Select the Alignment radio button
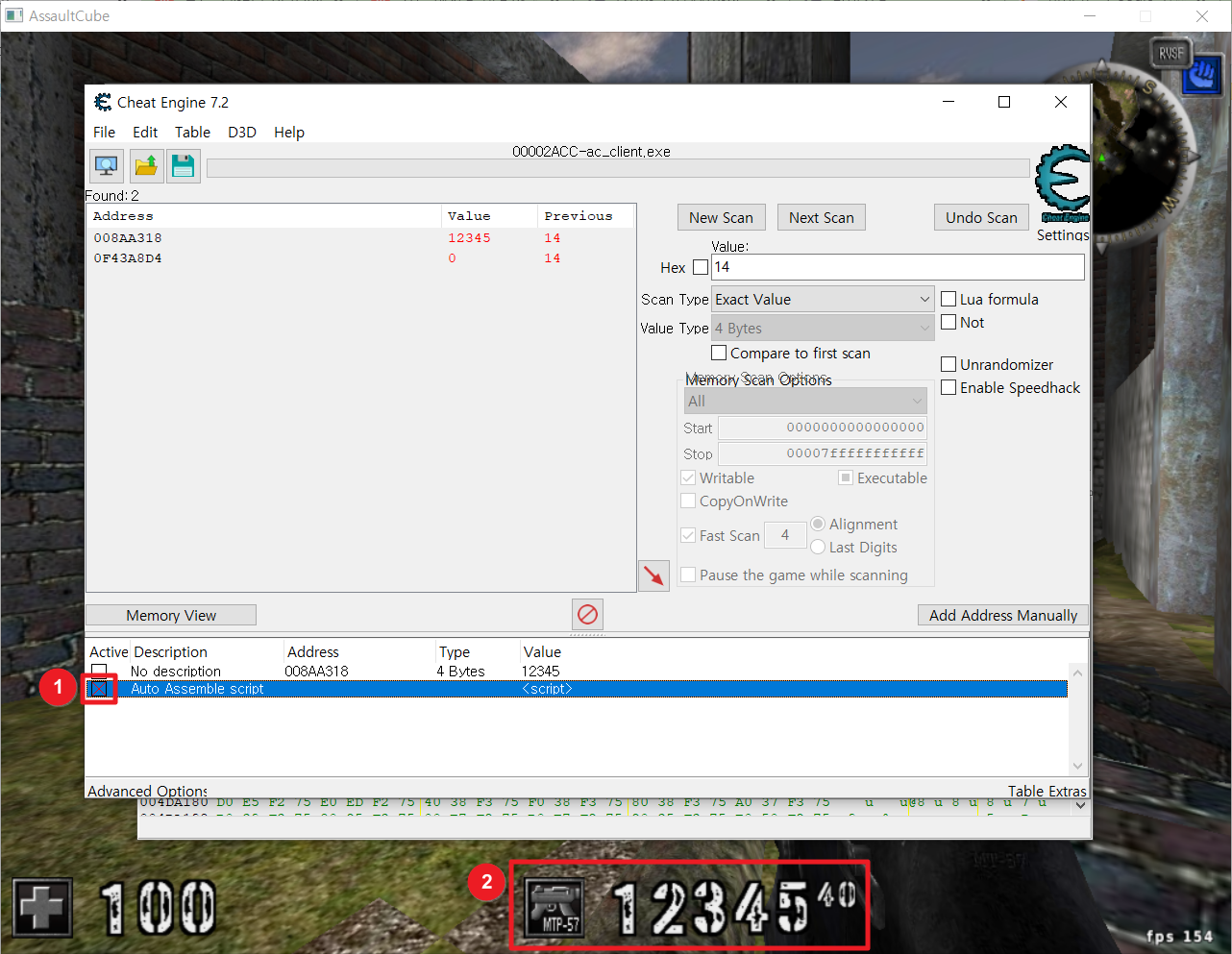1232x954 pixels. click(818, 524)
